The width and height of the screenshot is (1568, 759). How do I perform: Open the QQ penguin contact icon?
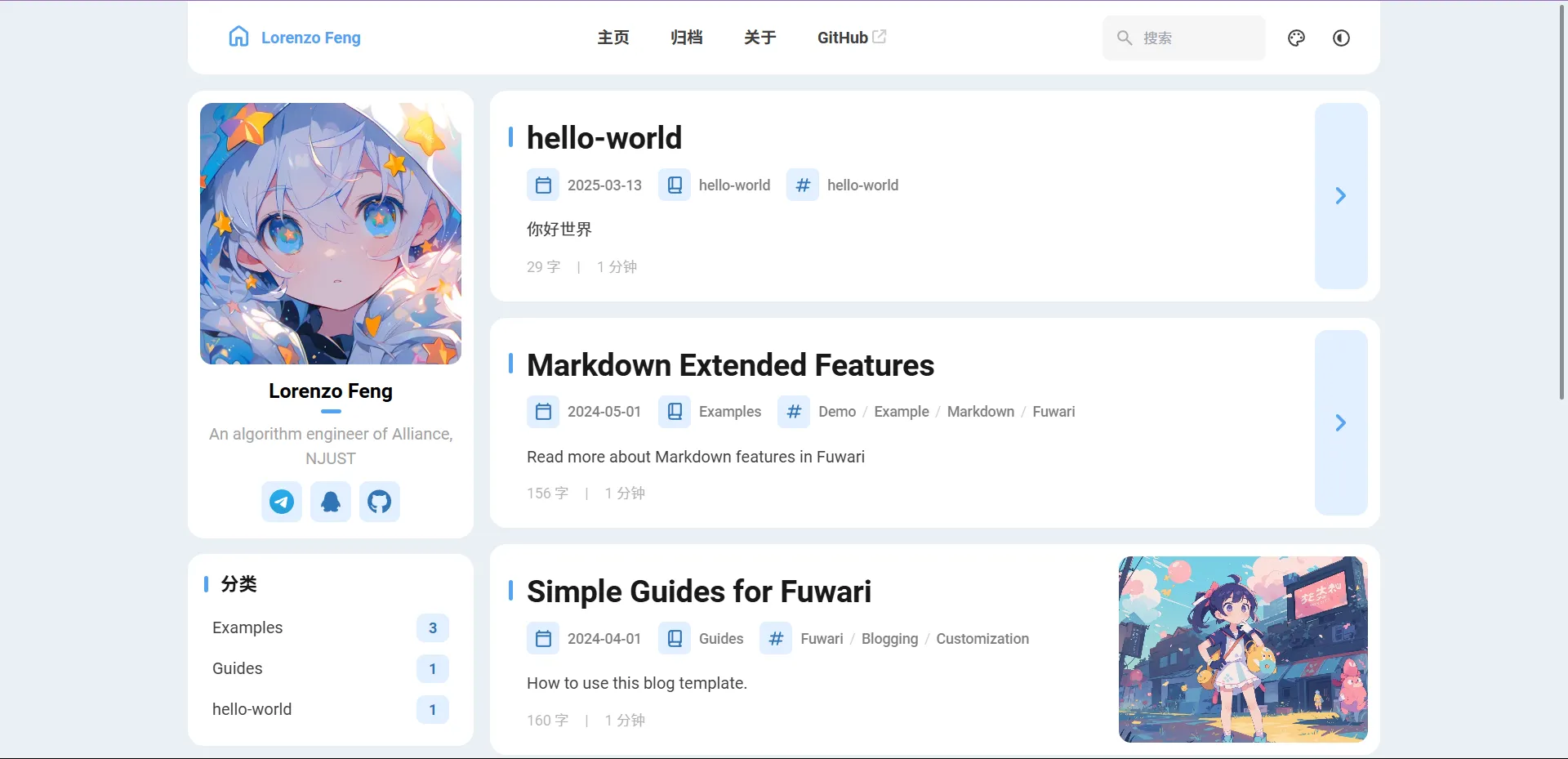coord(331,502)
